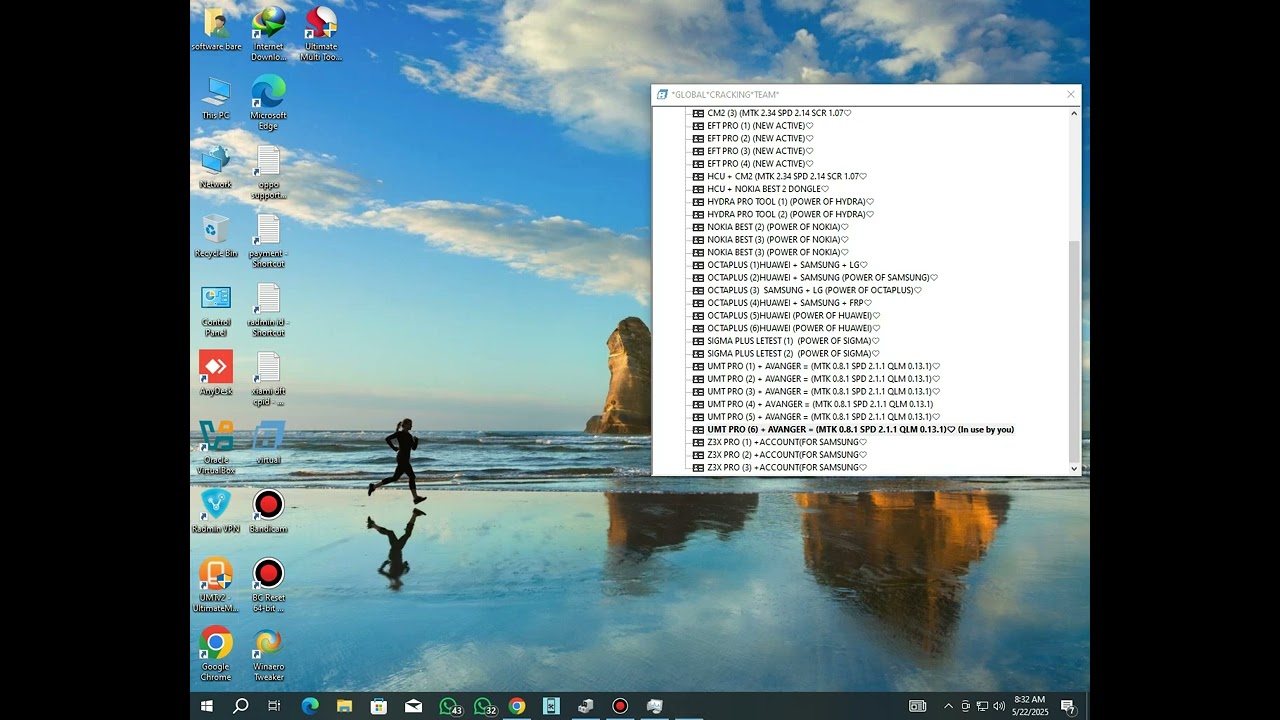Image resolution: width=1280 pixels, height=720 pixels.
Task: Open the WhatsApp taskbar icon with badge 43
Action: click(x=450, y=706)
